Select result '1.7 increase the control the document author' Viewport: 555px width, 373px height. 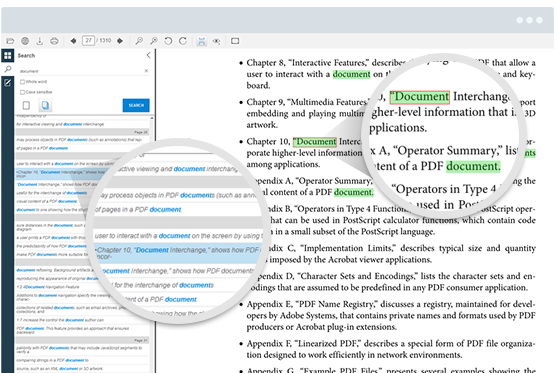pyautogui.click(x=82, y=320)
